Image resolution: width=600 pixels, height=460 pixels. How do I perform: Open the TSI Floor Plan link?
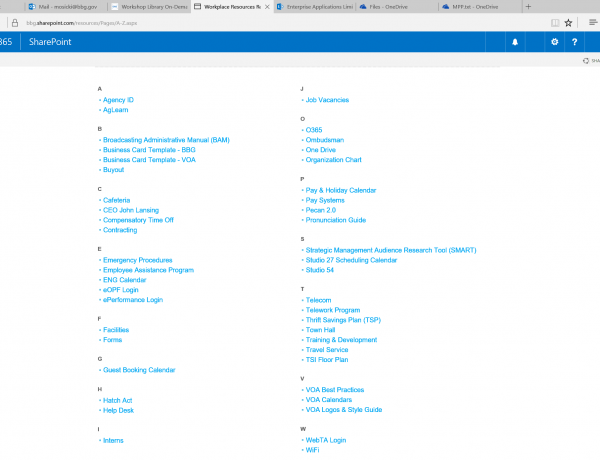(327, 360)
